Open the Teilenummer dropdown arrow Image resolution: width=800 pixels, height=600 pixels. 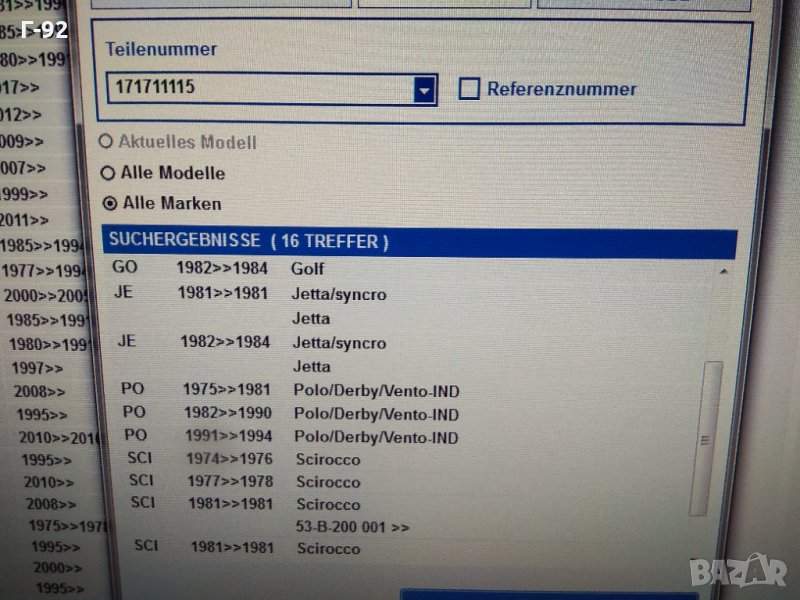(425, 90)
